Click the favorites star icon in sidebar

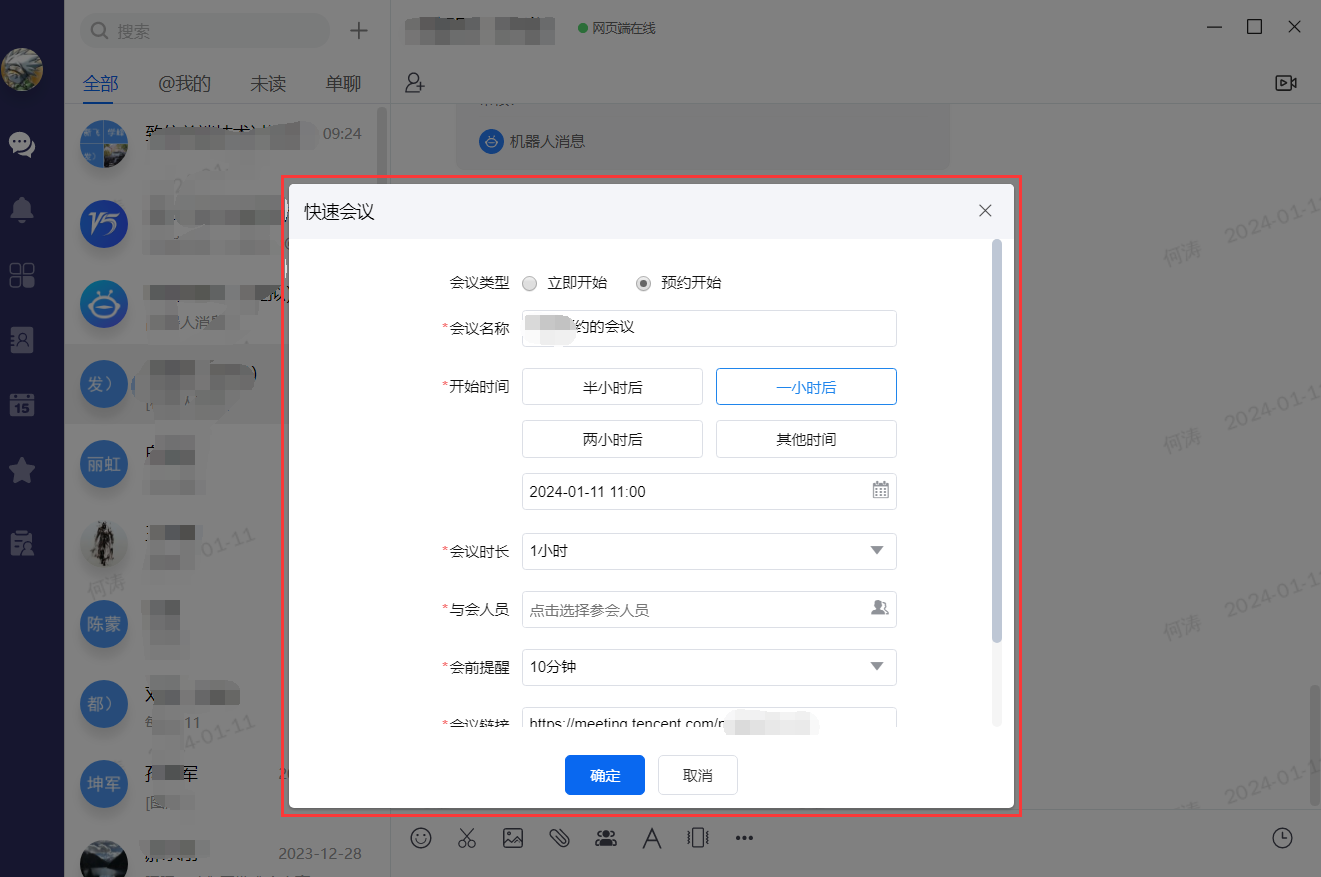click(22, 471)
